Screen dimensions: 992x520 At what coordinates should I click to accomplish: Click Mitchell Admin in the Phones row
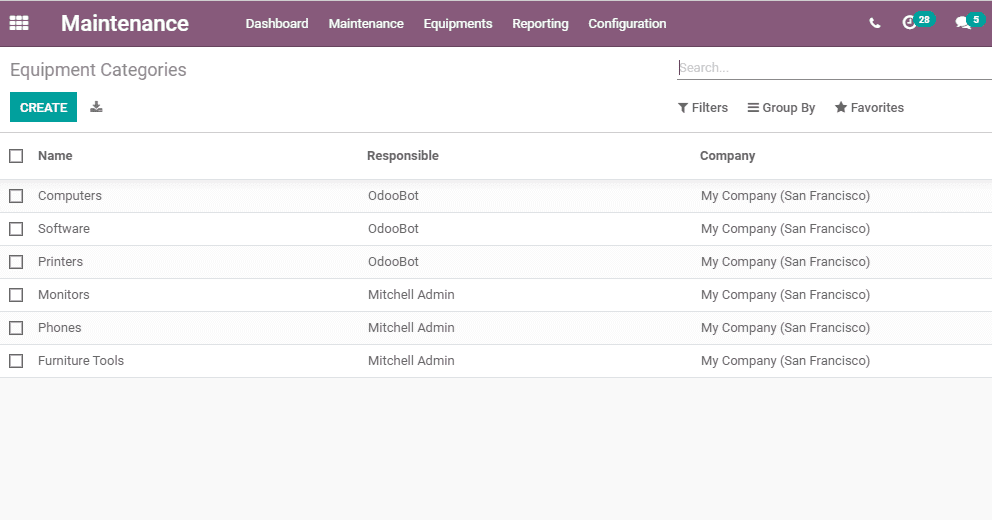coord(411,328)
